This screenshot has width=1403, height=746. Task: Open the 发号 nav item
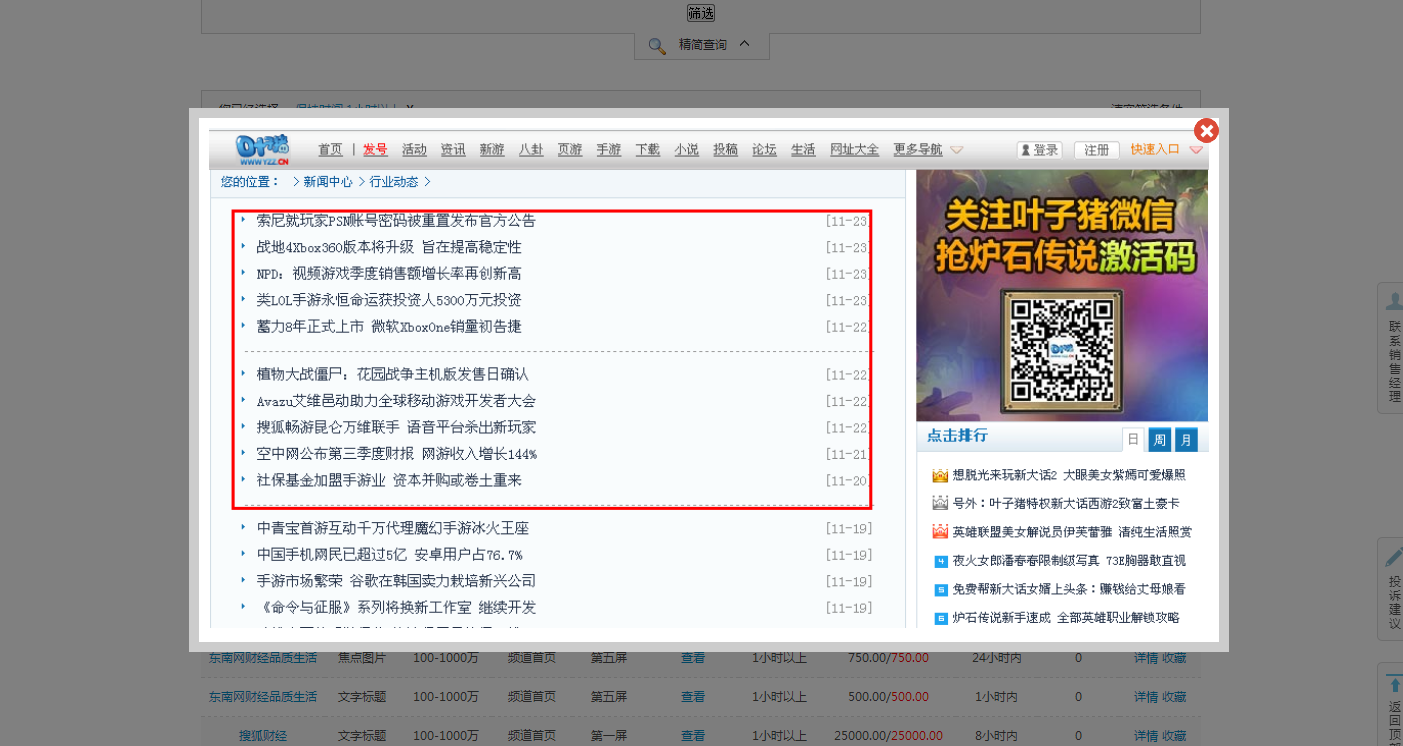375,150
